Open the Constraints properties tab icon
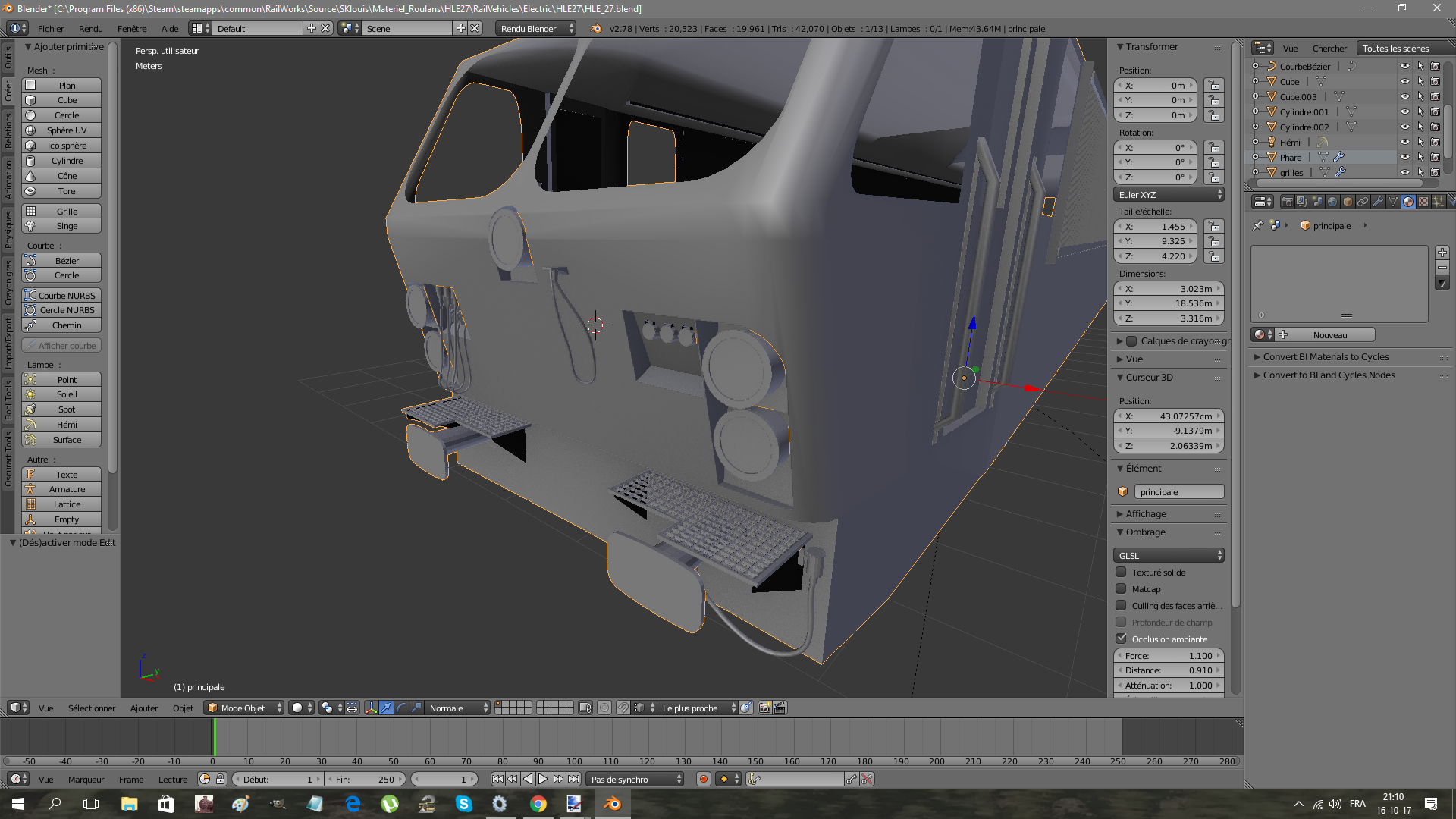Image resolution: width=1456 pixels, height=819 pixels. (1363, 201)
